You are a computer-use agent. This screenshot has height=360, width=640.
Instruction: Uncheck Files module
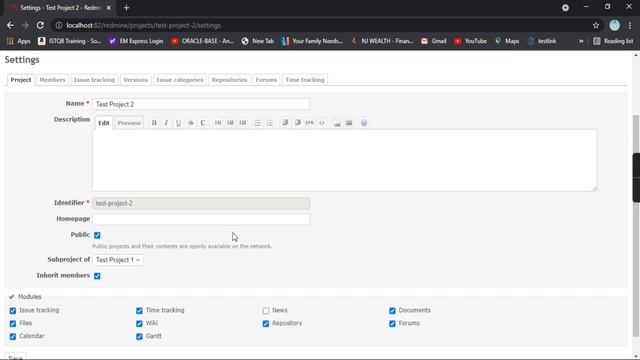13,324
